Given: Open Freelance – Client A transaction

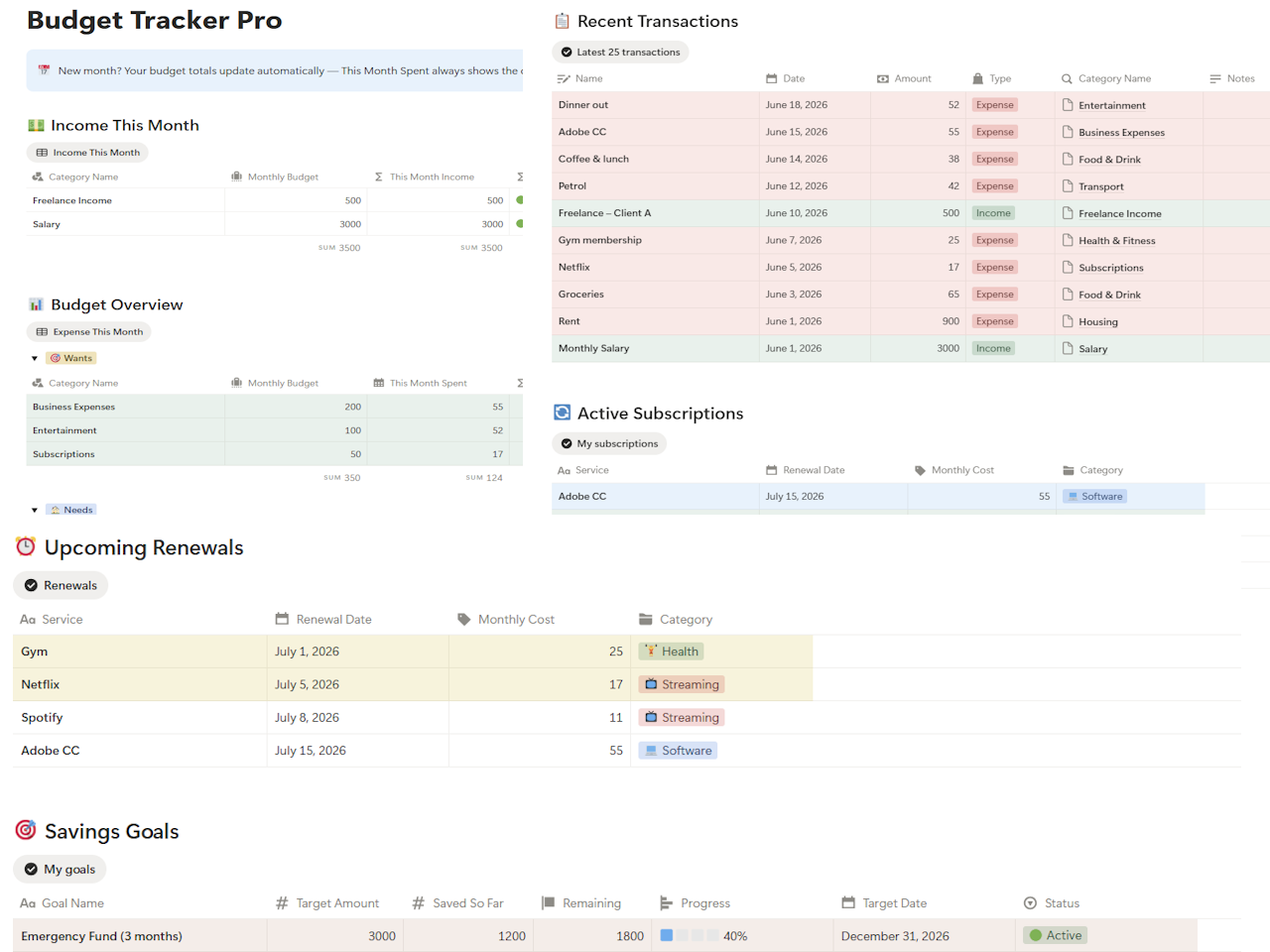Looking at the screenshot, I should [604, 213].
